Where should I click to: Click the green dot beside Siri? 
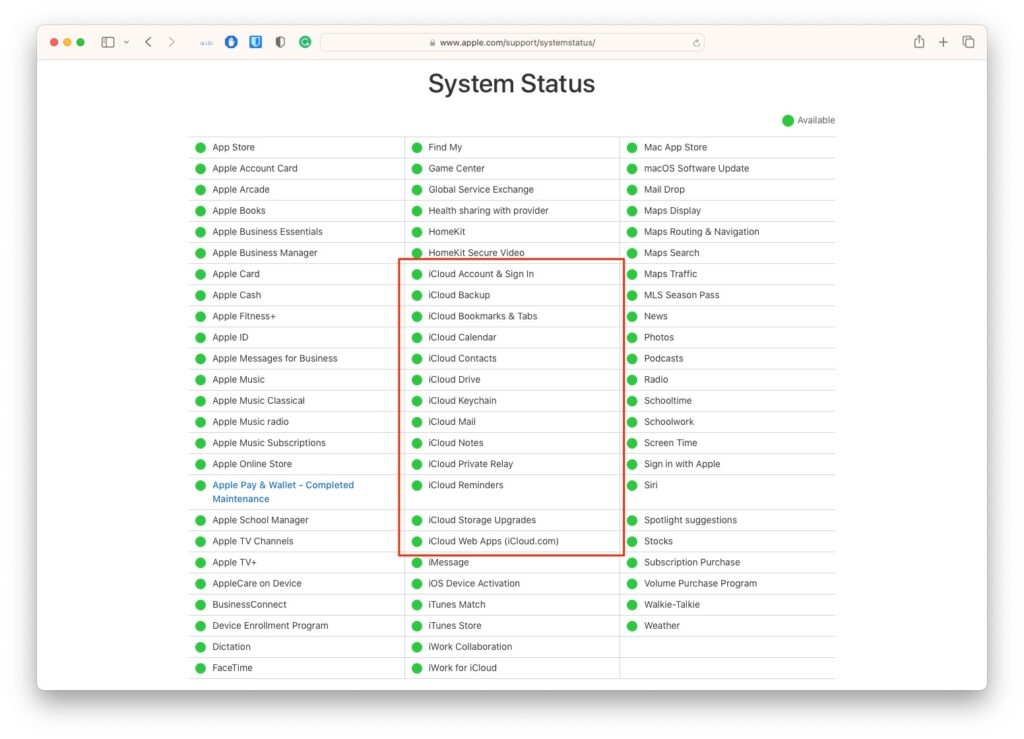(632, 485)
